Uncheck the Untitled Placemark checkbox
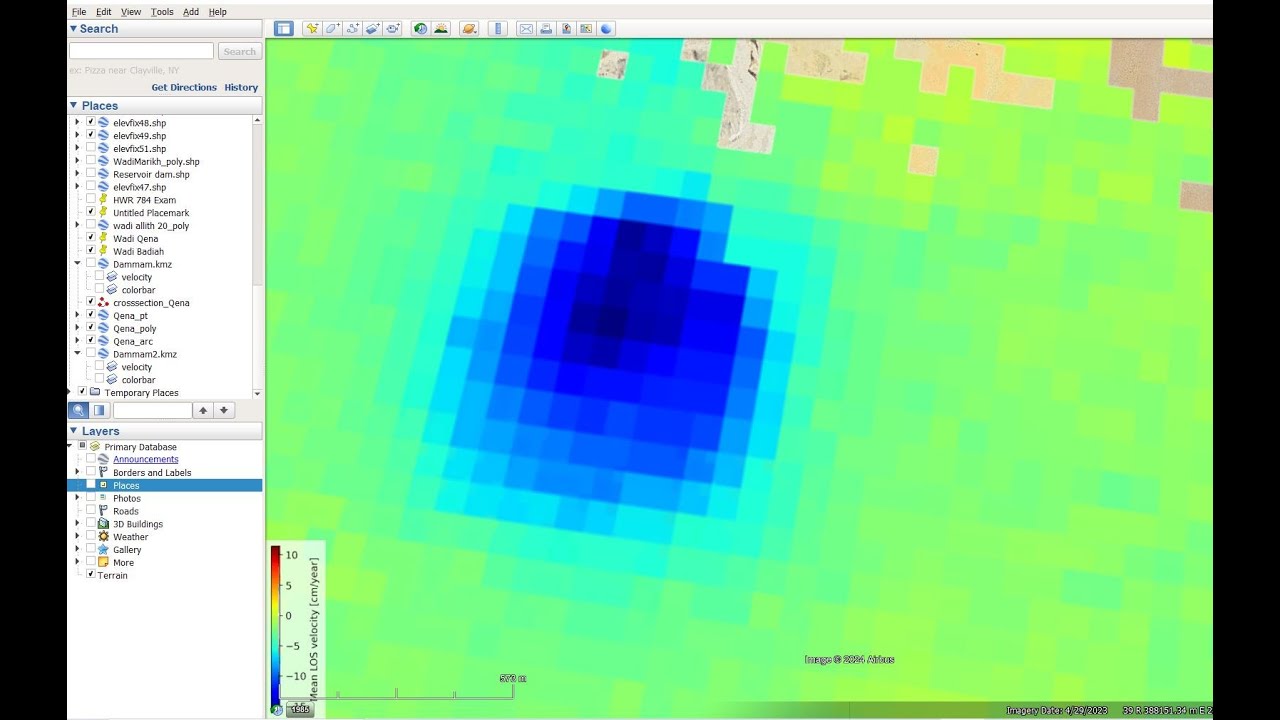The image size is (1280, 720). pyautogui.click(x=91, y=212)
